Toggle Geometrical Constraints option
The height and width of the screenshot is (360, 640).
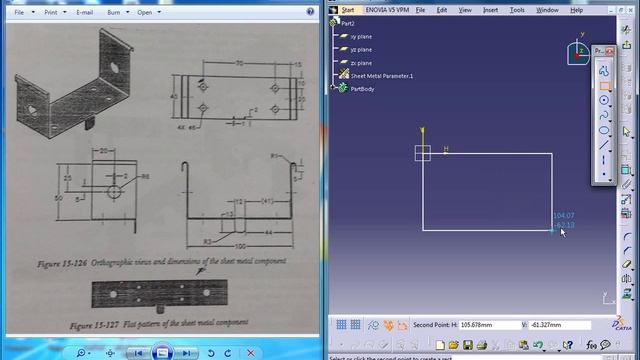pyautogui.click(x=388, y=325)
